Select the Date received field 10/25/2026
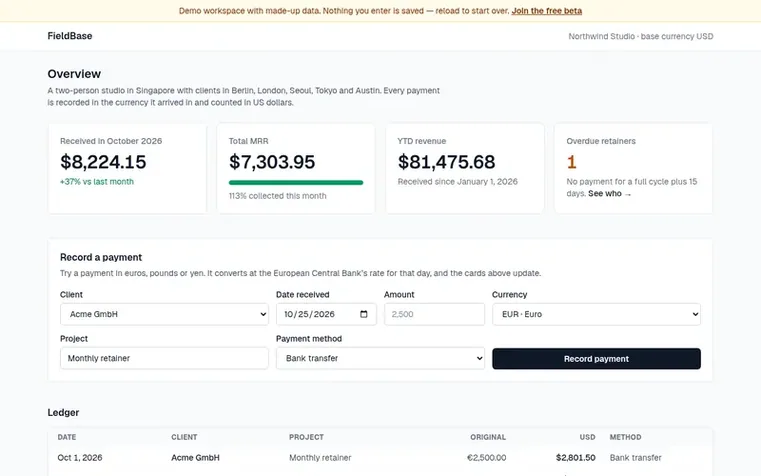The width and height of the screenshot is (761, 476). [326, 314]
